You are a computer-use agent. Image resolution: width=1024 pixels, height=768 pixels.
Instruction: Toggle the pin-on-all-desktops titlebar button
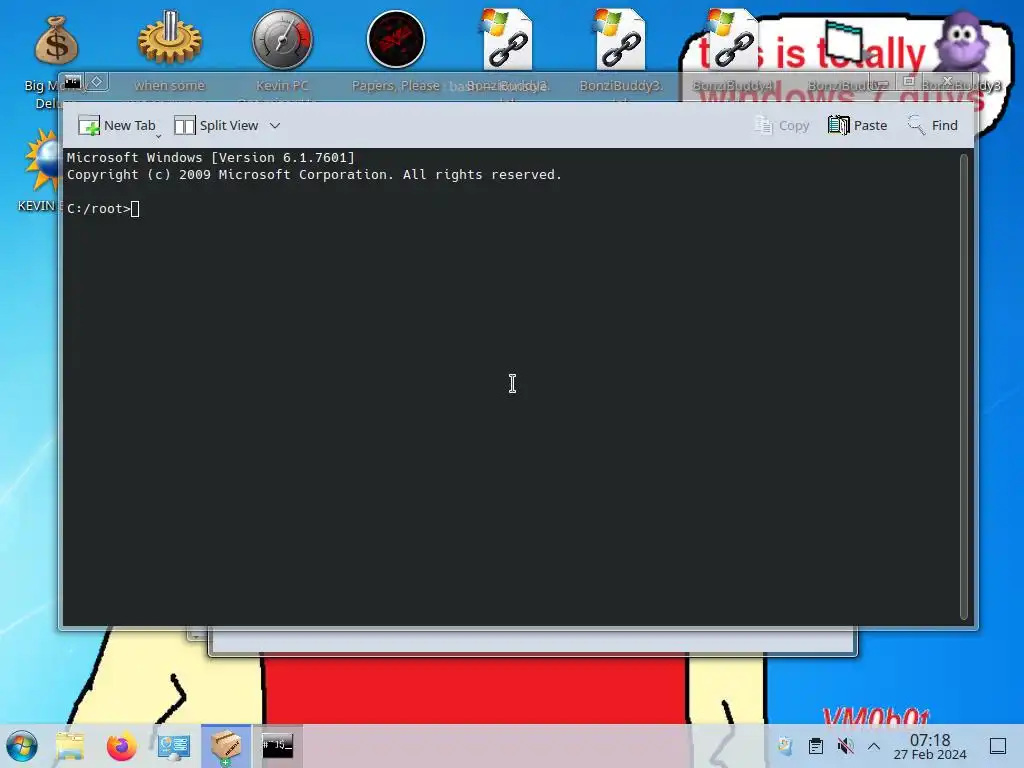[97, 82]
